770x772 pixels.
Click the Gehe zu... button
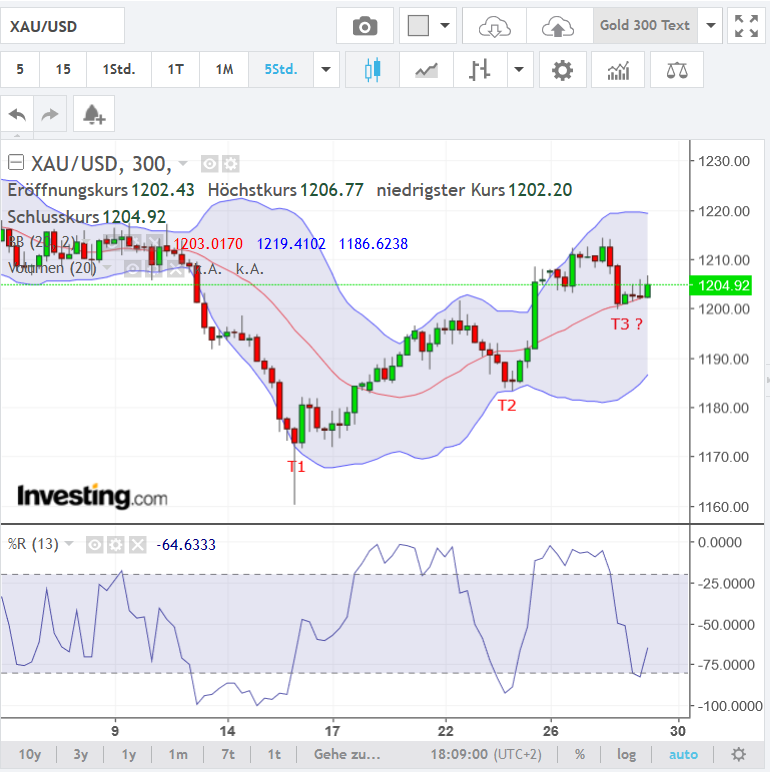[x=347, y=754]
